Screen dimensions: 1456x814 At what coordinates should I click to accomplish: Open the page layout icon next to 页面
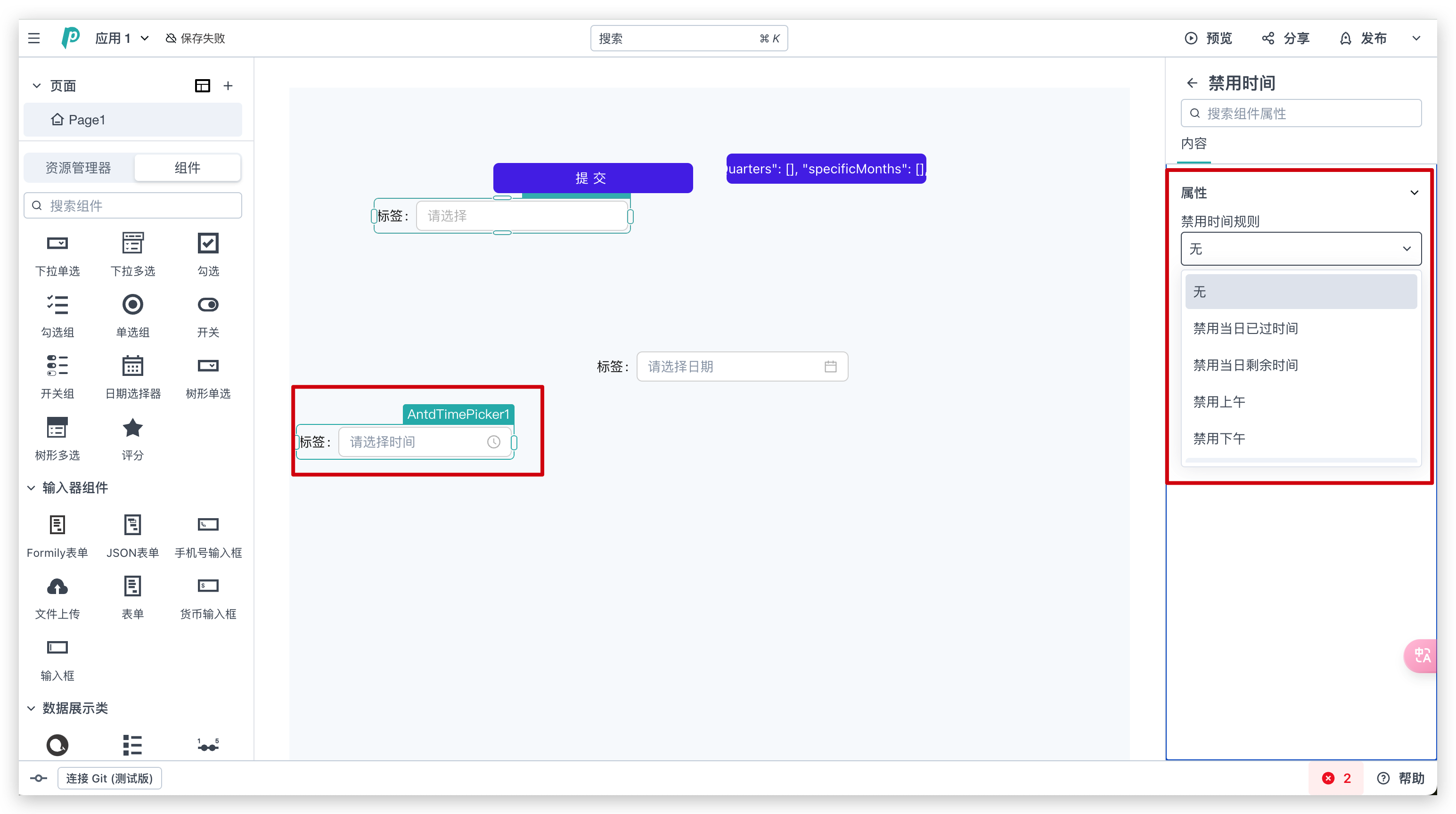point(202,86)
